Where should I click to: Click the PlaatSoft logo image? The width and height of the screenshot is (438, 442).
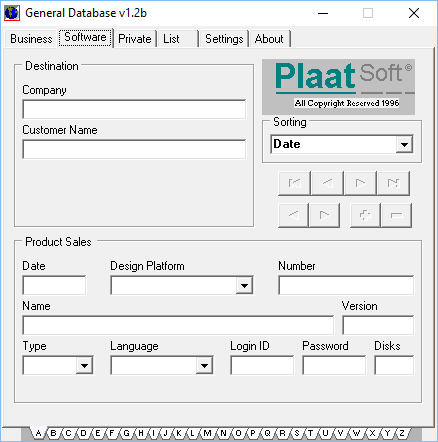click(x=338, y=87)
